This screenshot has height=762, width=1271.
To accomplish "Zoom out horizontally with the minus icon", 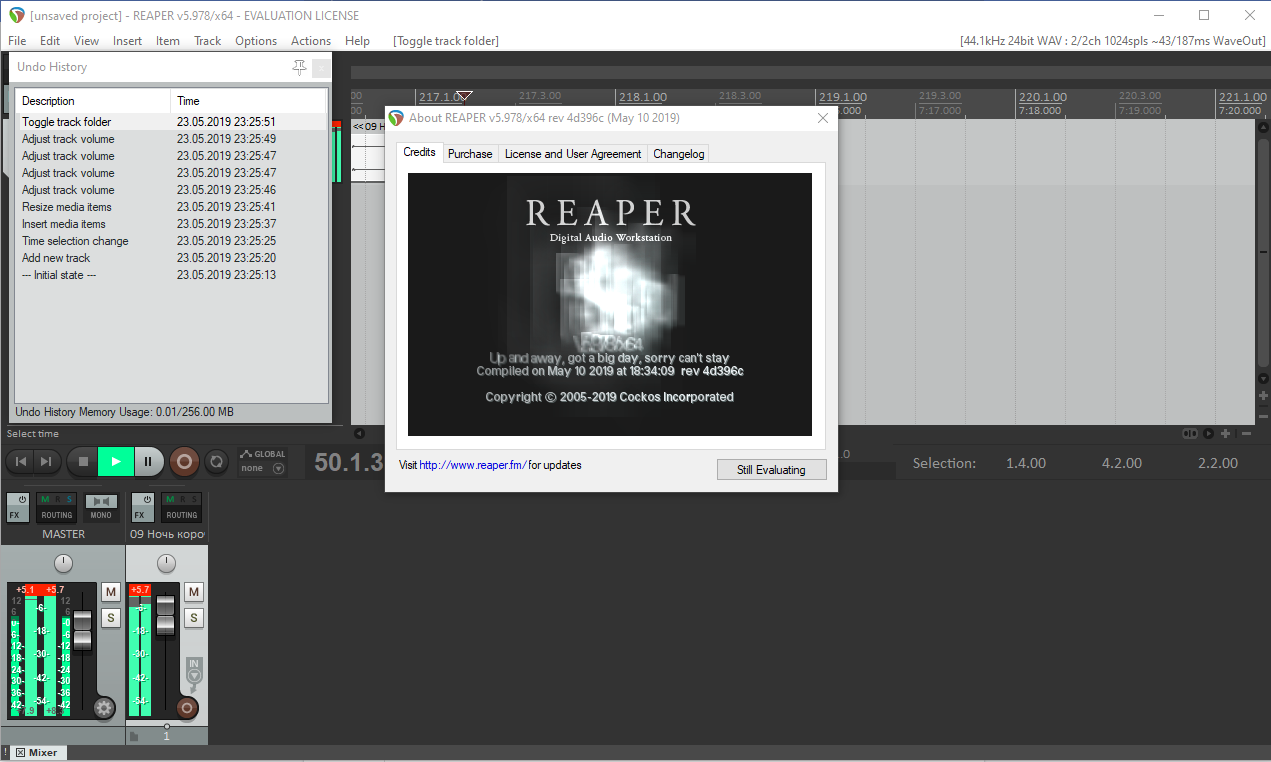I will [x=1246, y=434].
